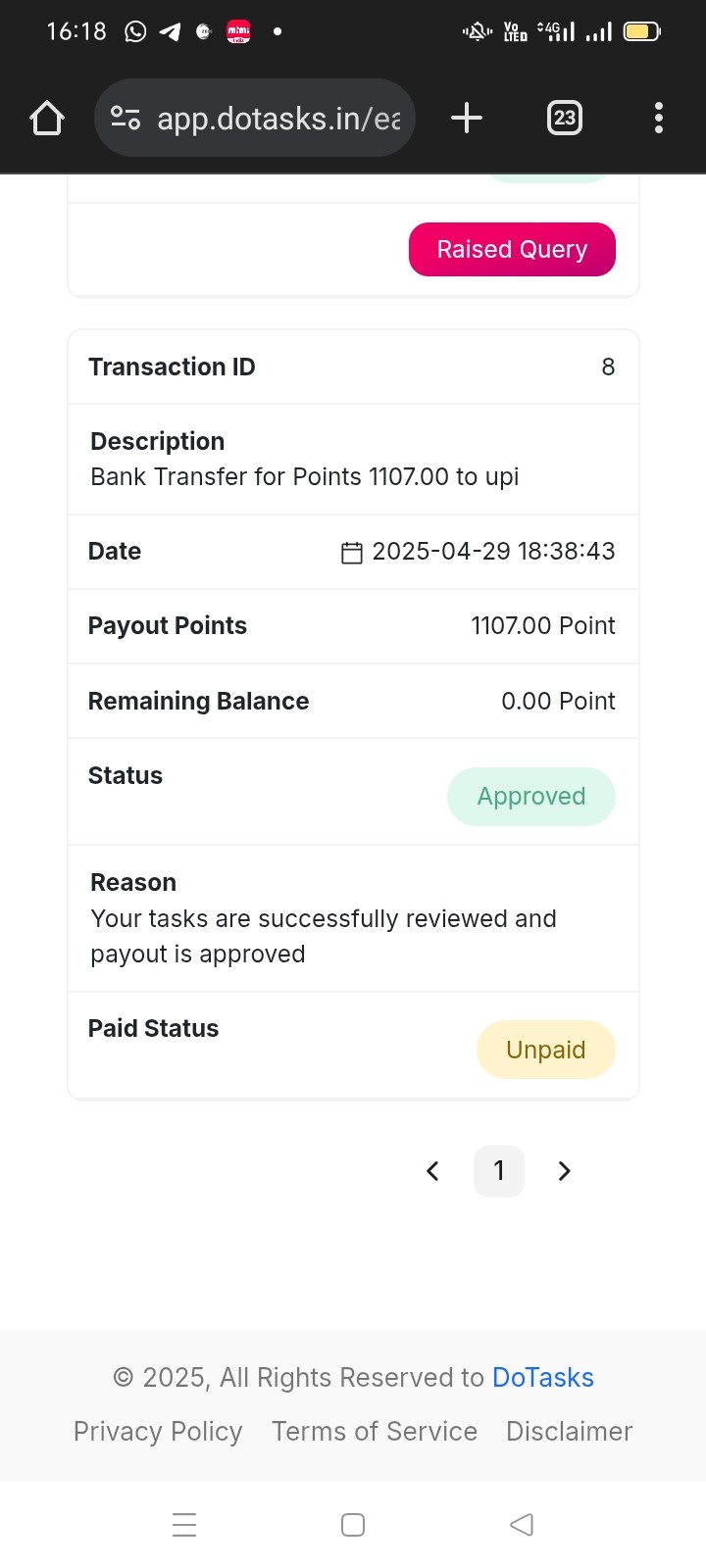Tap the Approved status badge
This screenshot has height=1568, width=706.
click(x=531, y=797)
